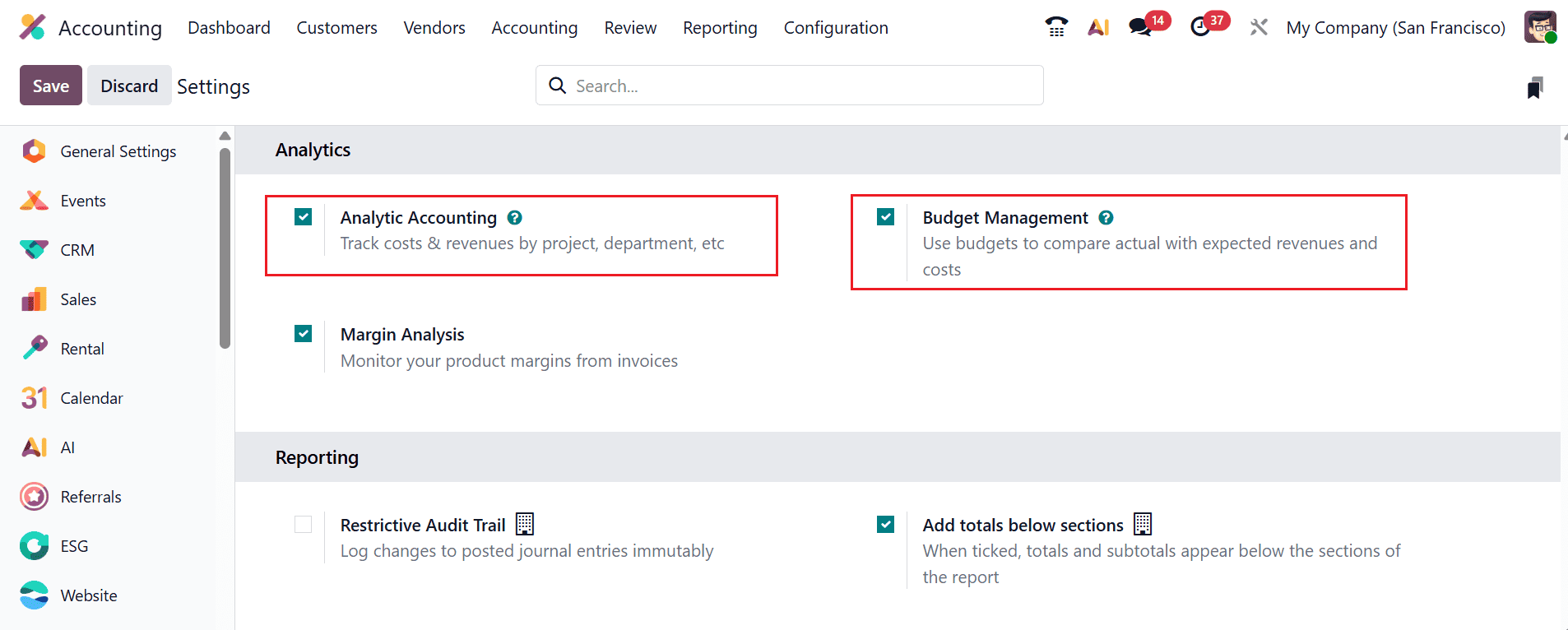Image resolution: width=1568 pixels, height=630 pixels.
Task: Click the Analytics section heading
Action: (x=313, y=150)
